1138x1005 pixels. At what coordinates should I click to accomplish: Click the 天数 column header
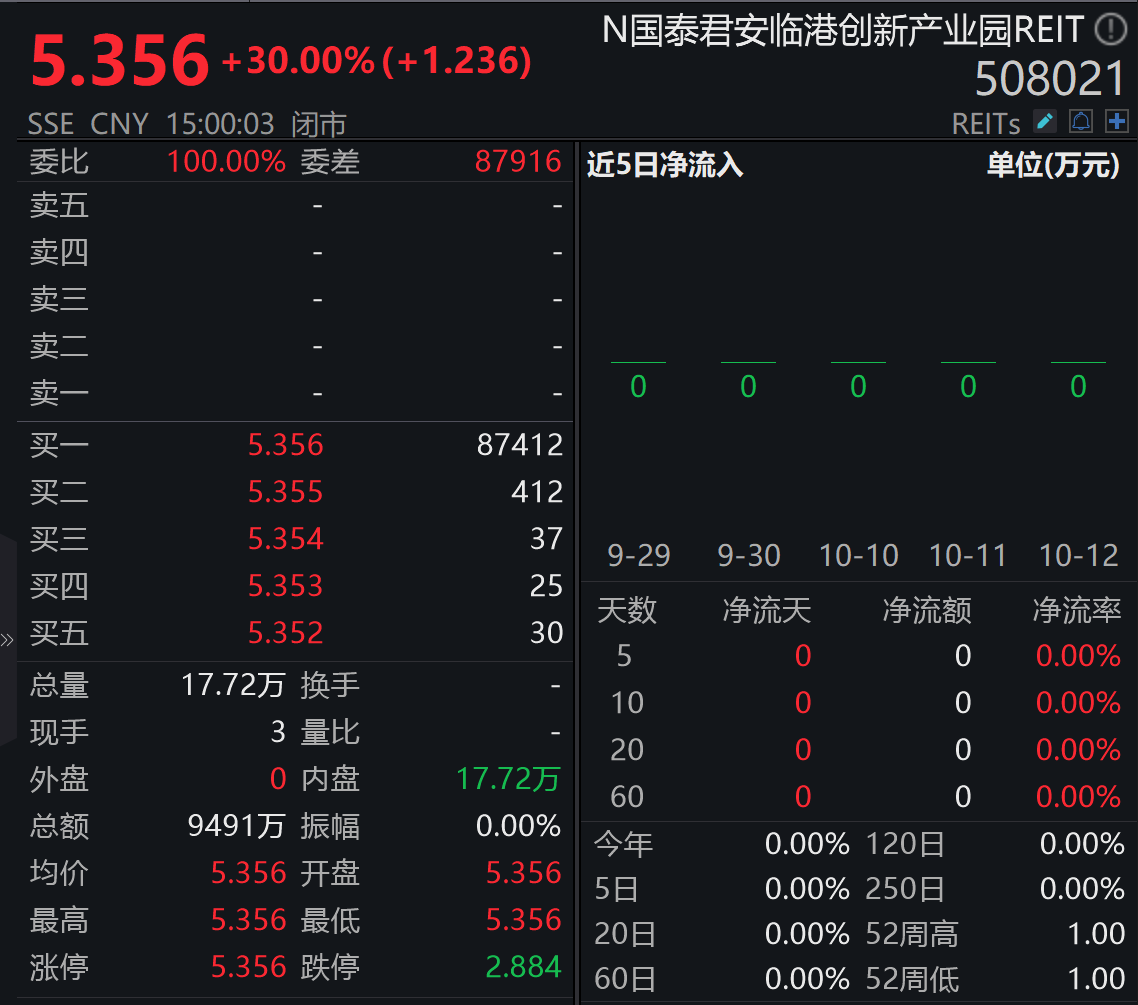click(x=626, y=610)
